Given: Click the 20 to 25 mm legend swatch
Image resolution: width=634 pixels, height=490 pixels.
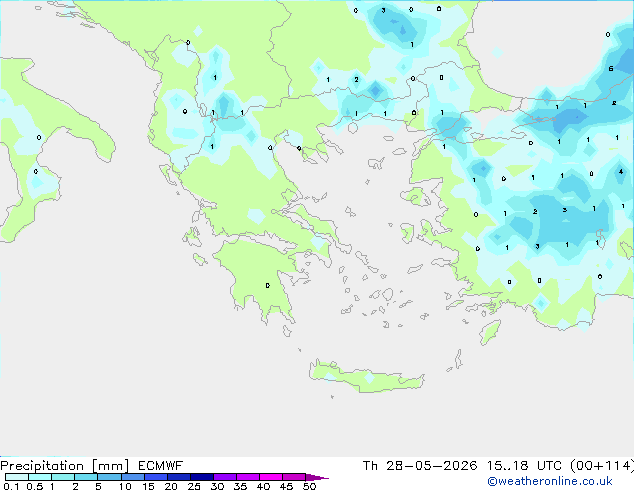Looking at the screenshot, I should tap(179, 477).
